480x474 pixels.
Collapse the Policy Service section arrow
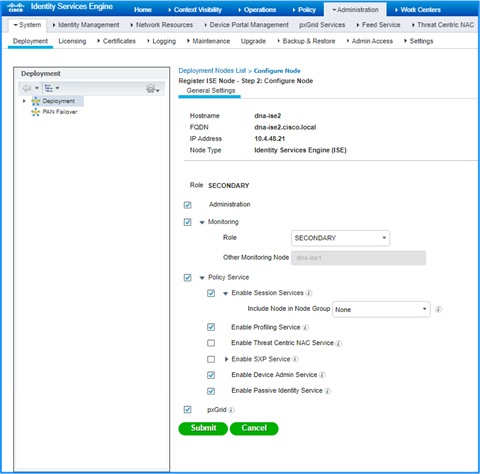(x=202, y=278)
